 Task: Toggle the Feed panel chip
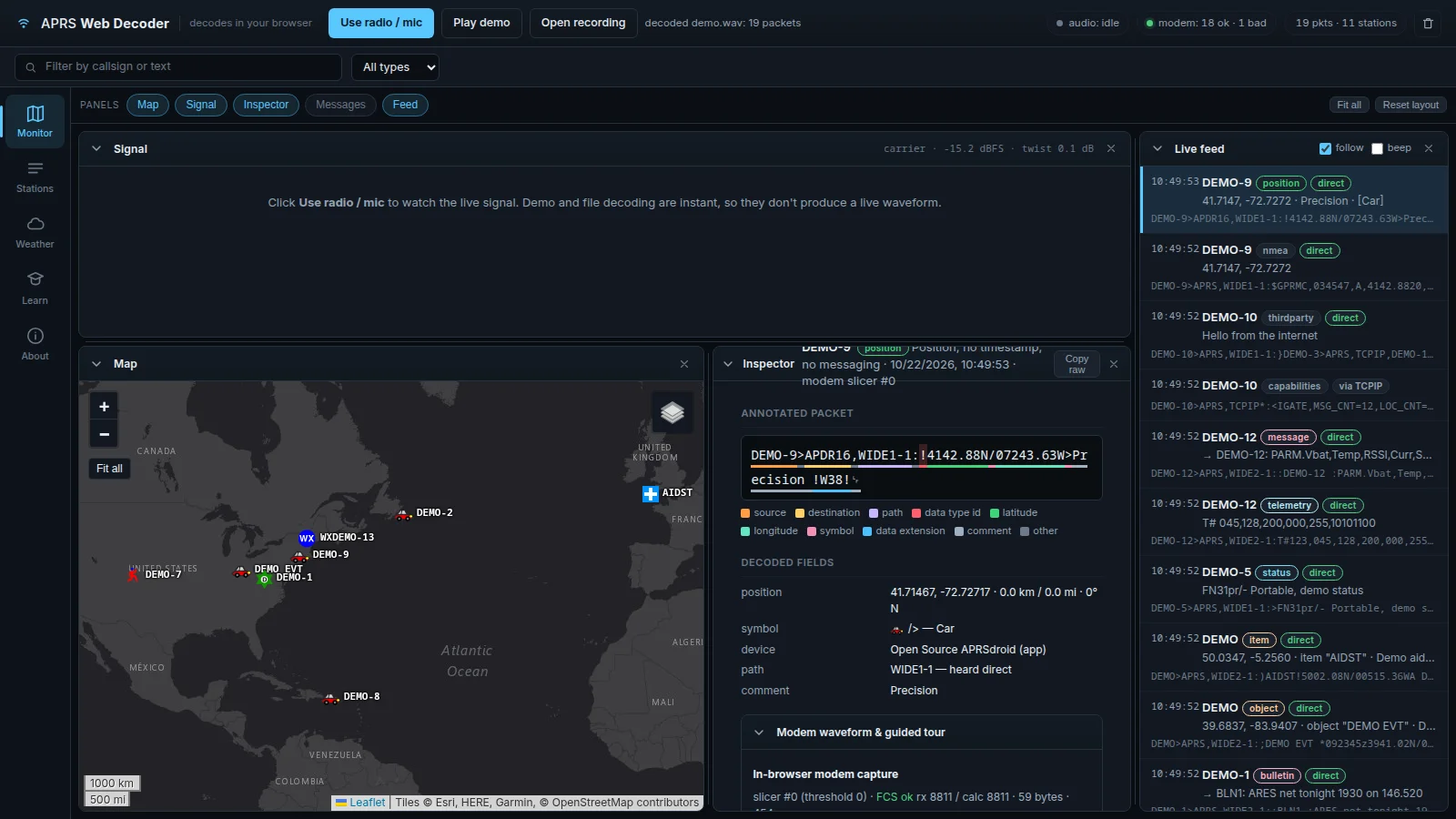point(405,105)
